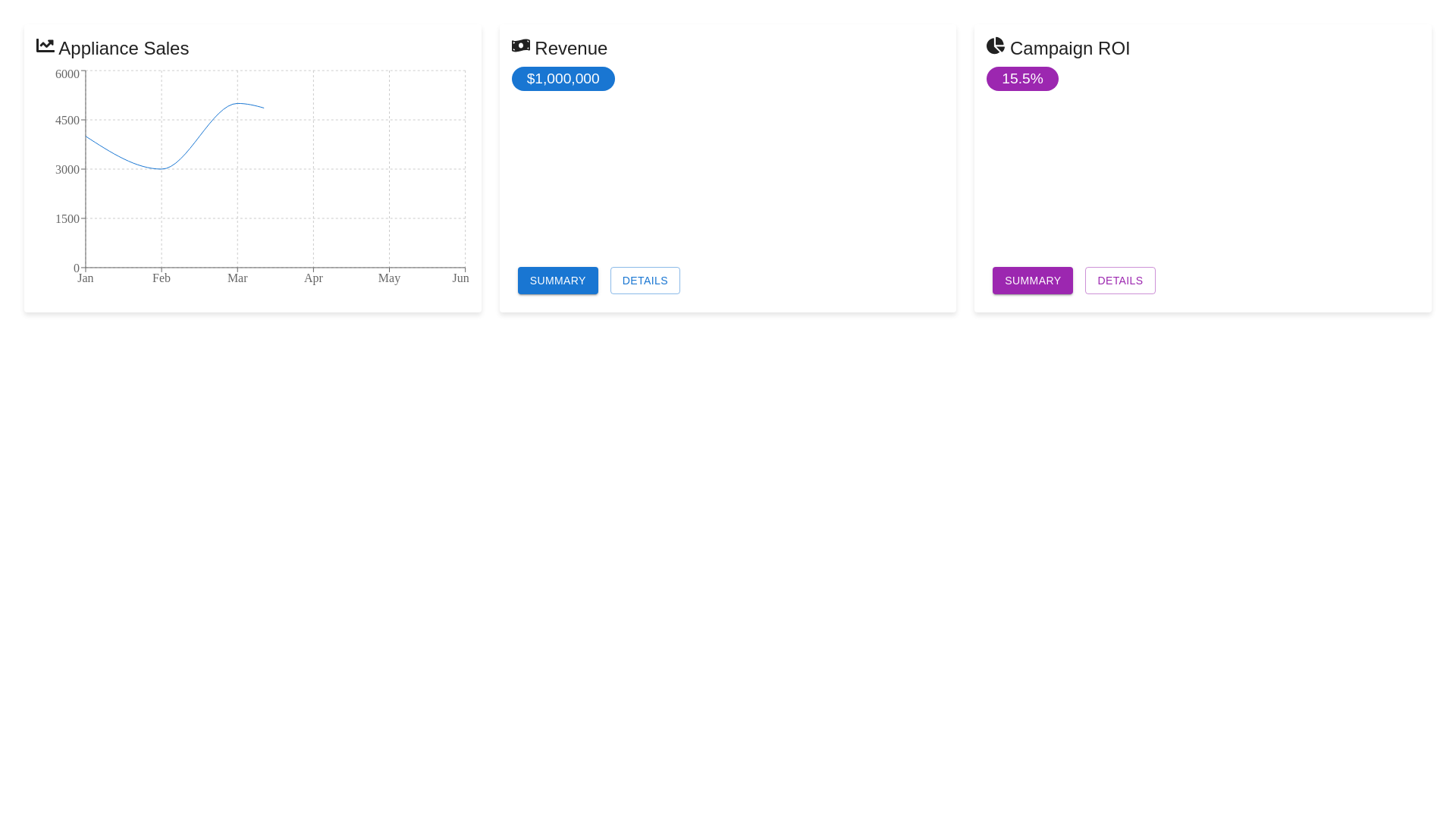Click the Campaign ROI pie chart icon

coord(996,45)
